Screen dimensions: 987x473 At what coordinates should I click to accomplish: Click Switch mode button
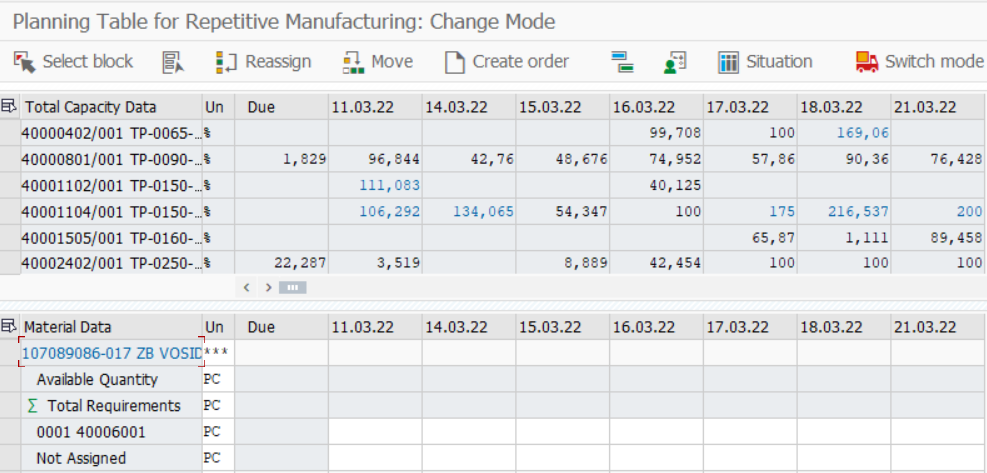coord(919,62)
